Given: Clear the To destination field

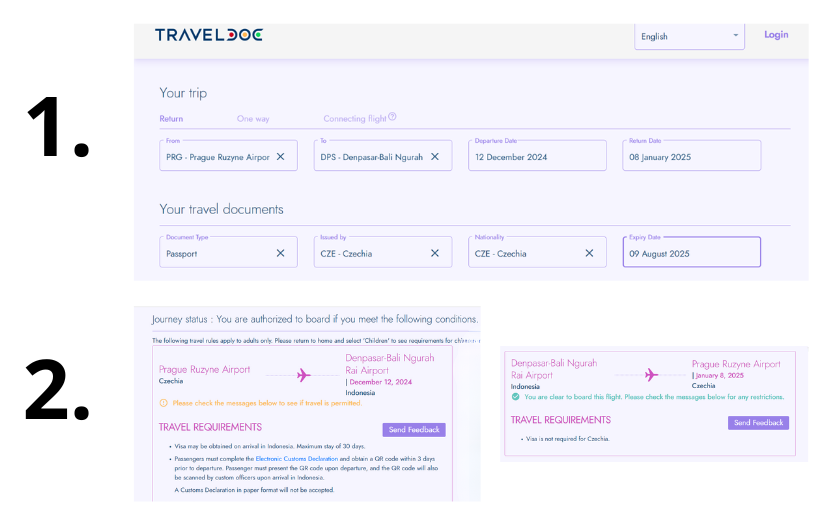Looking at the screenshot, I should point(435,157).
